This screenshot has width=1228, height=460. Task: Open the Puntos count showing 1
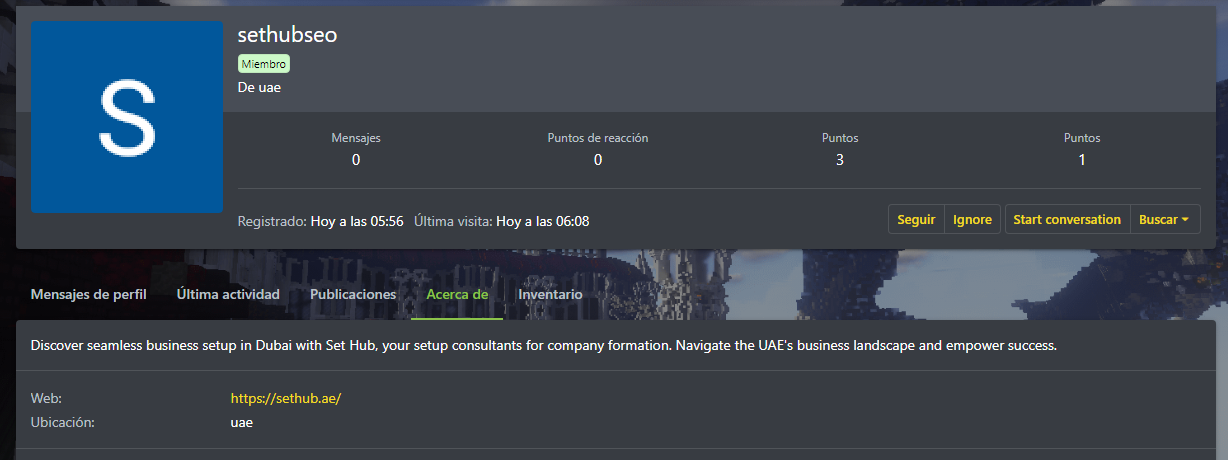coord(1082,159)
